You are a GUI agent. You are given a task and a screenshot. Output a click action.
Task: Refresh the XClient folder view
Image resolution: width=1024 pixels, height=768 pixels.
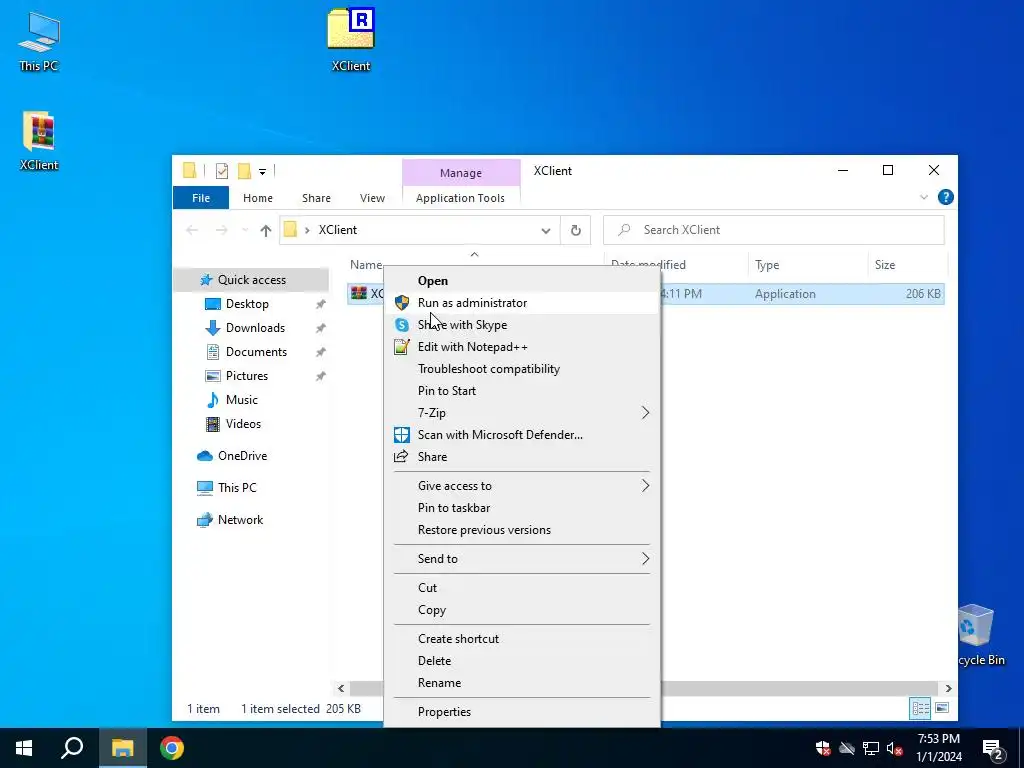[575, 230]
